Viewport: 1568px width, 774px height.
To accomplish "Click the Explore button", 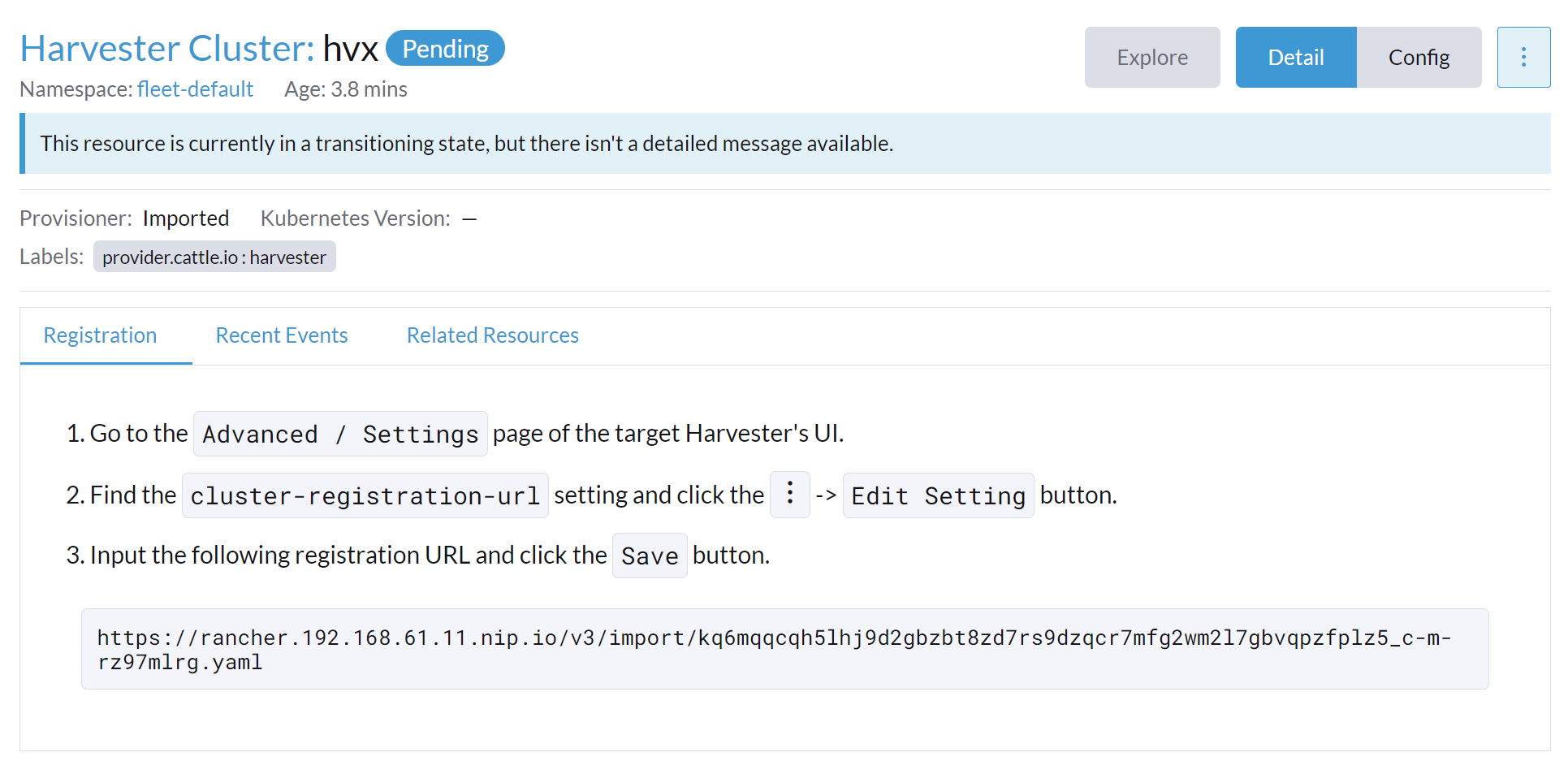I will click(1152, 57).
